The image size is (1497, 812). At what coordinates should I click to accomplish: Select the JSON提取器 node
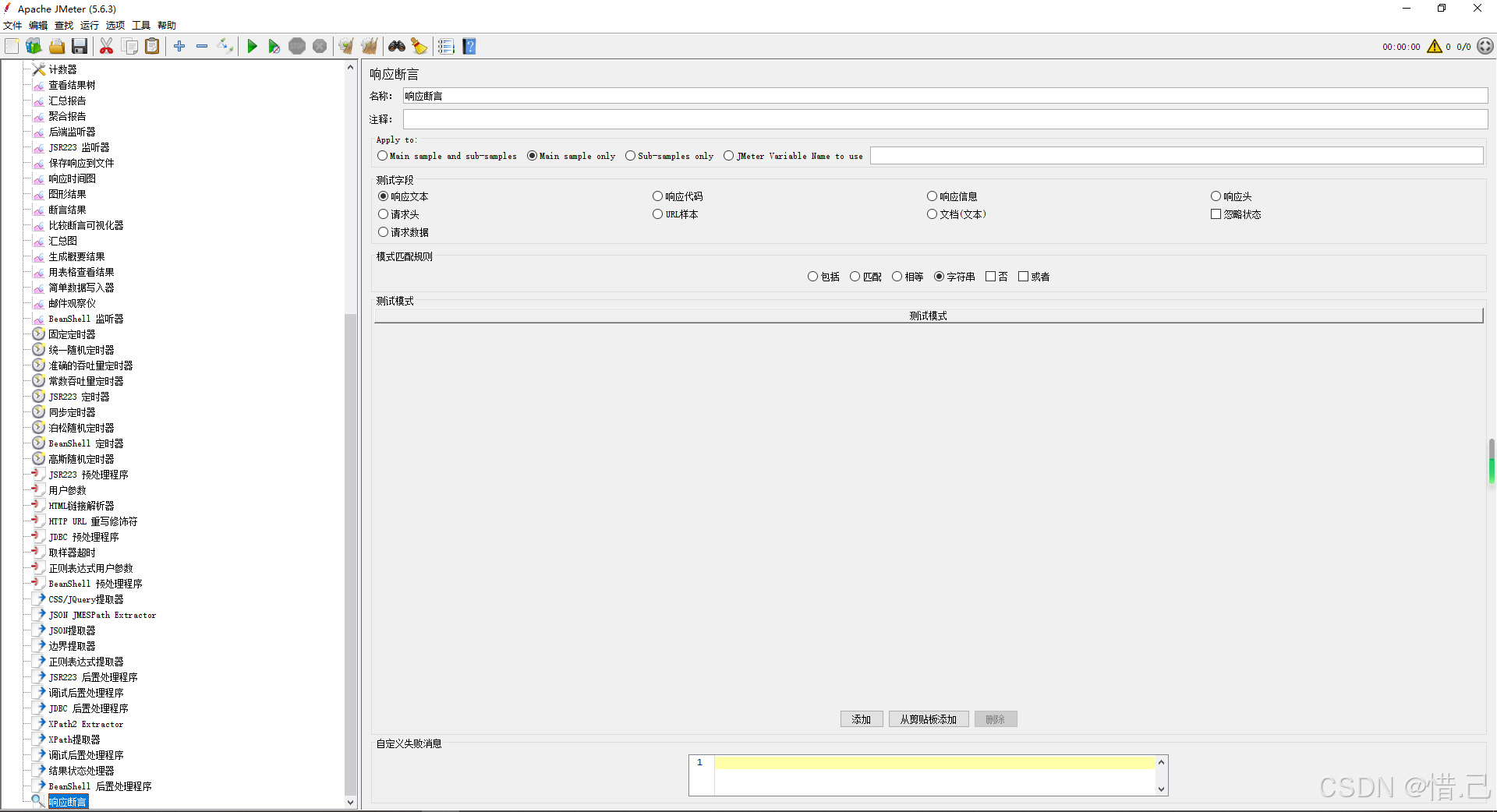coord(72,630)
